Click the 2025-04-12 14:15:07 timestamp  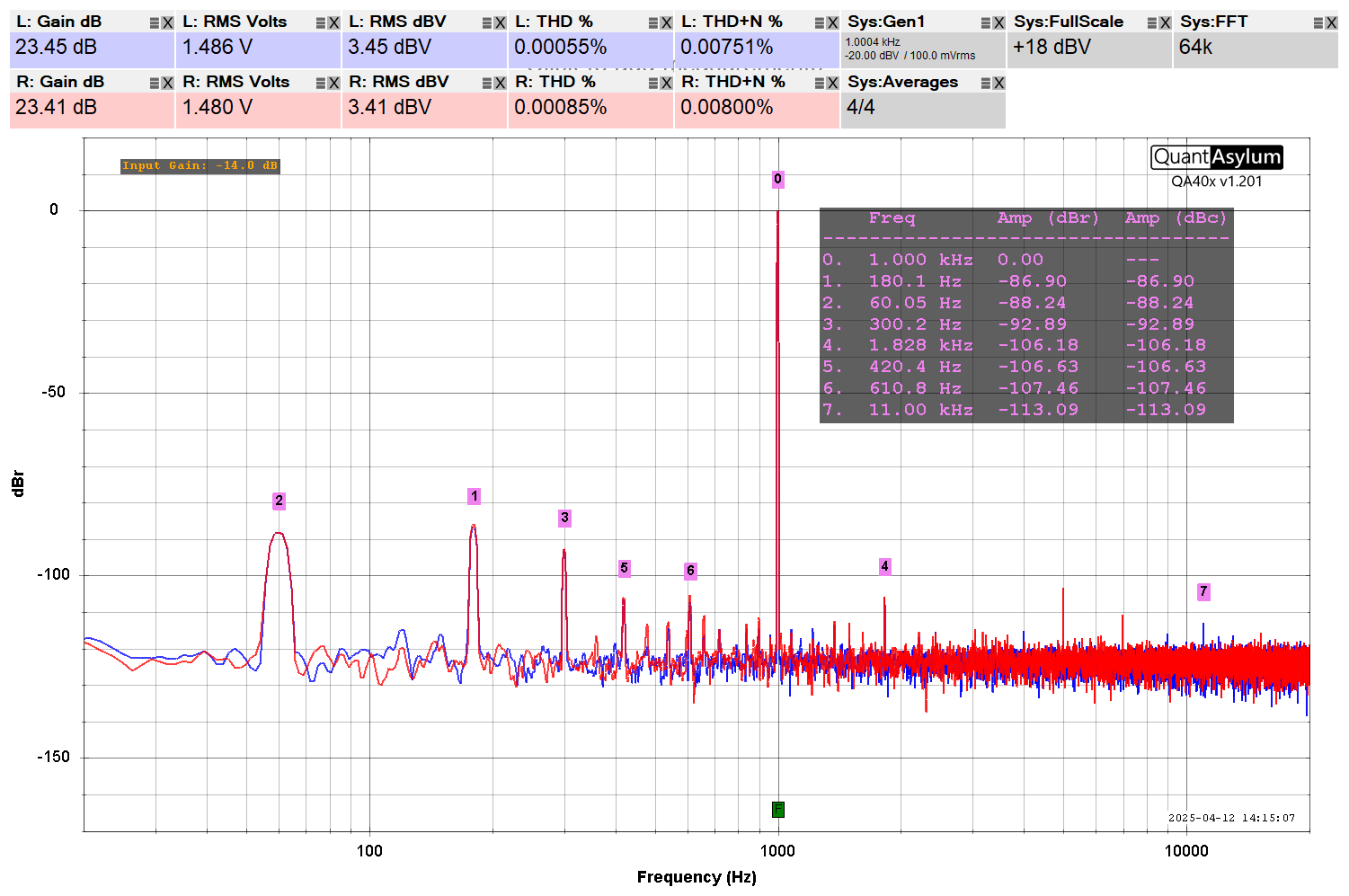point(1231,818)
